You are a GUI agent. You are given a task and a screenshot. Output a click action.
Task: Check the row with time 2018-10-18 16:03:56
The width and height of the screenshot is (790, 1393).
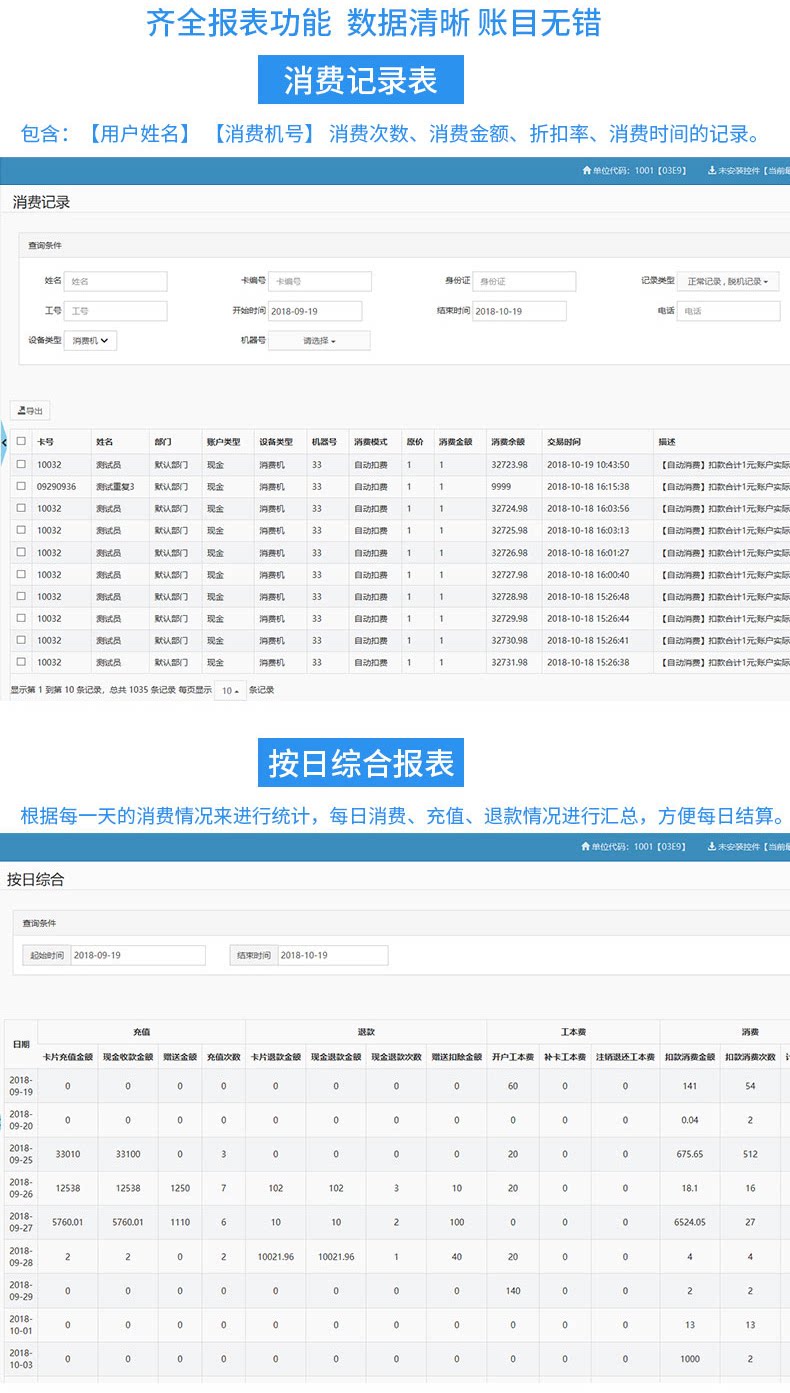pos(21,508)
